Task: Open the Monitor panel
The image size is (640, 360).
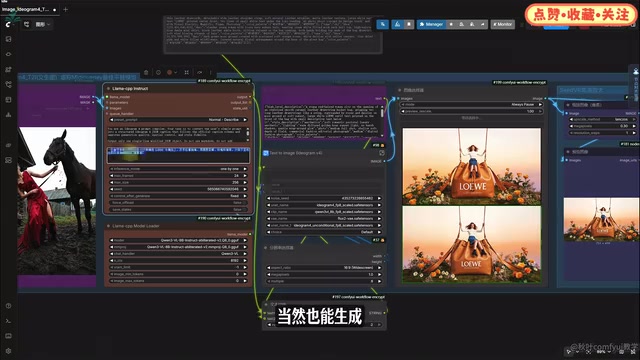Action: tap(502, 24)
